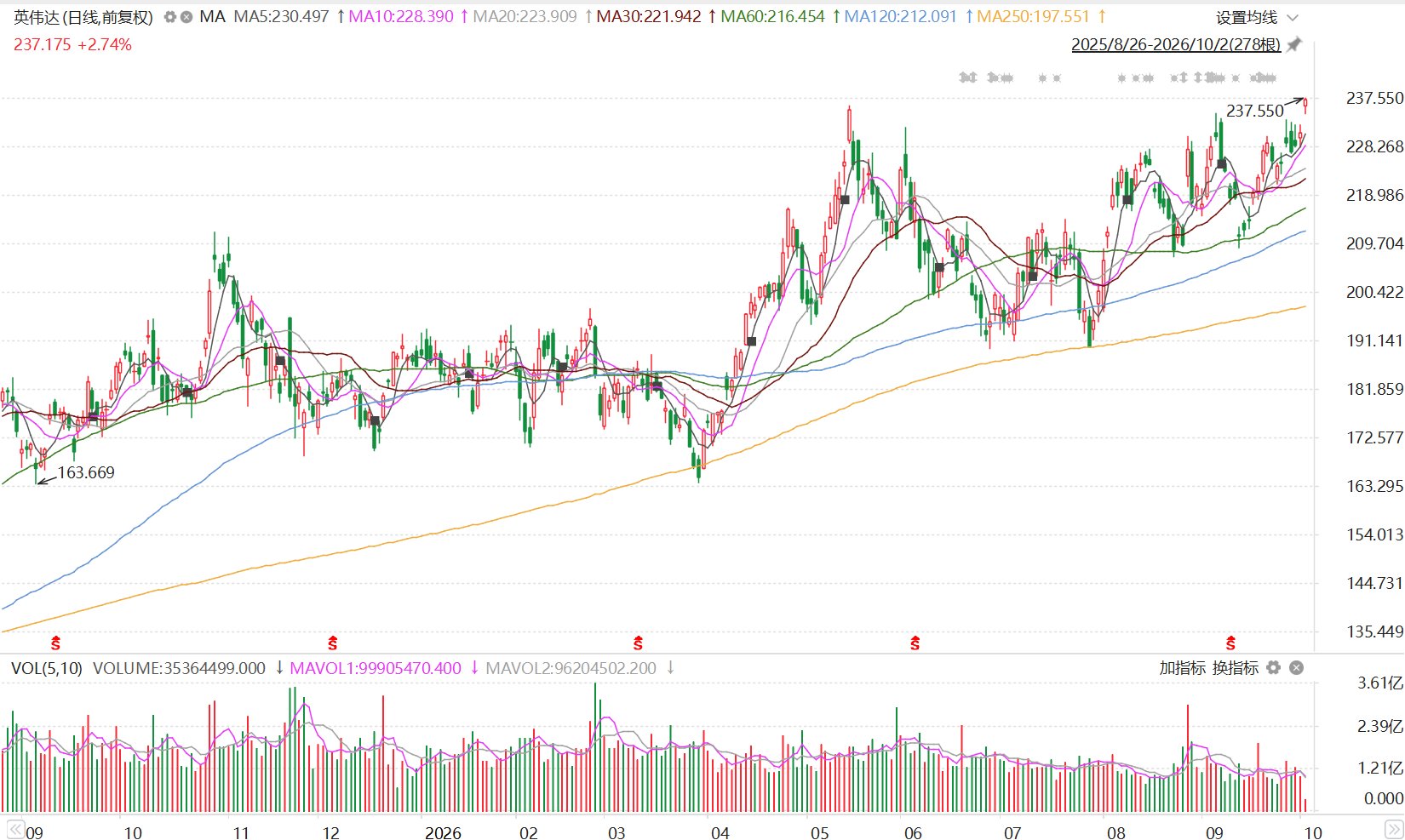
Task: Open volume indicator settings gear
Action: pos(1274,668)
